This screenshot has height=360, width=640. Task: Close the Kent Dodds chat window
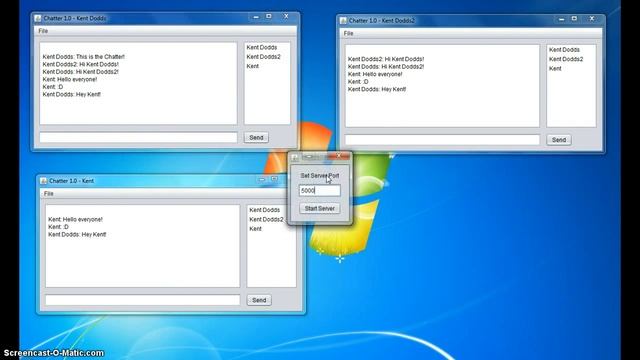pyautogui.click(x=286, y=16)
